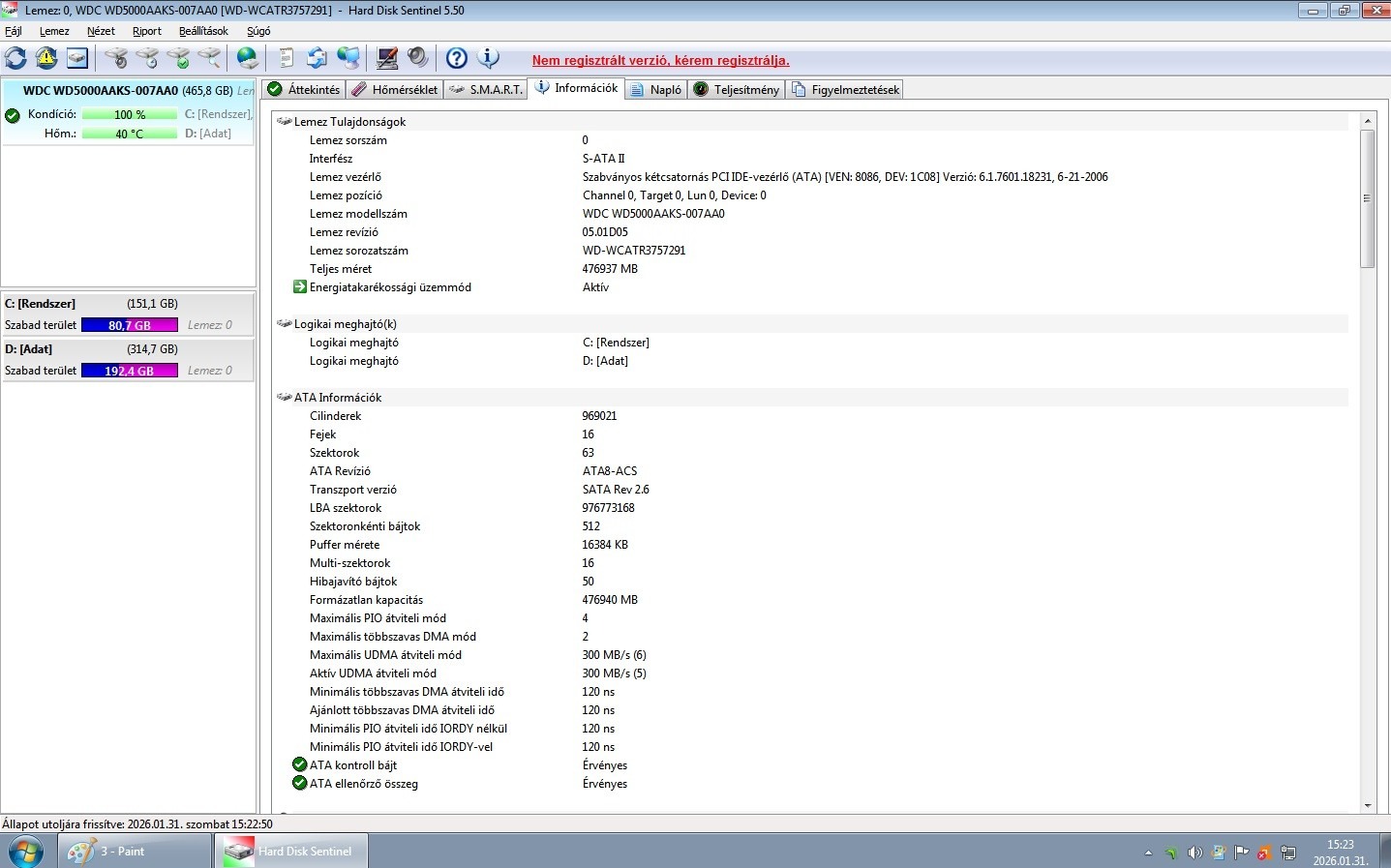Click the 'Nem regisztrált verzió, kérem regisztrálja' link
1391x868 pixels.
(661, 60)
